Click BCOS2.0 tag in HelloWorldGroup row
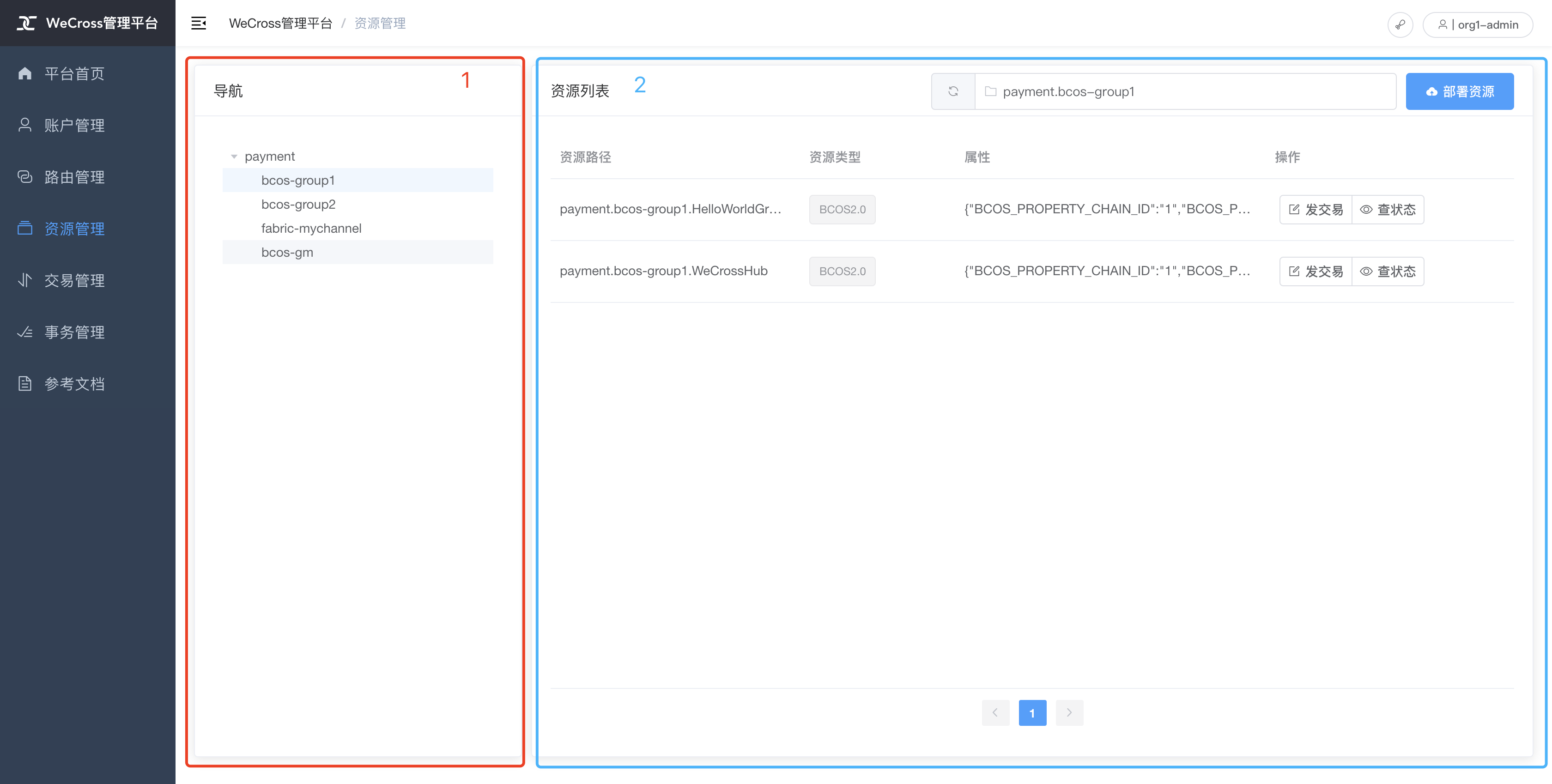 pyautogui.click(x=842, y=210)
